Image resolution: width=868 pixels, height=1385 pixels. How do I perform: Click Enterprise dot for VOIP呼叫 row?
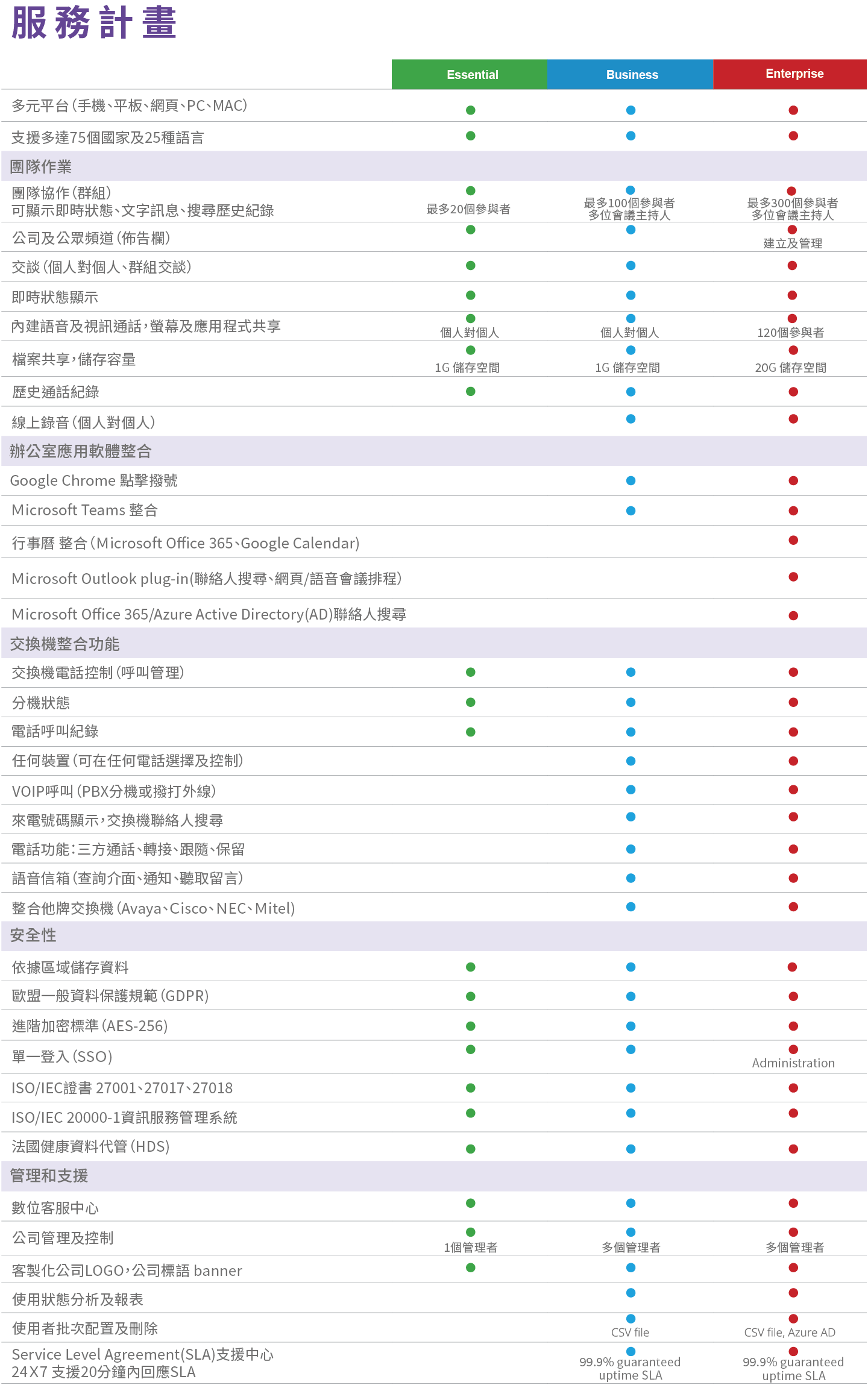coord(793,790)
